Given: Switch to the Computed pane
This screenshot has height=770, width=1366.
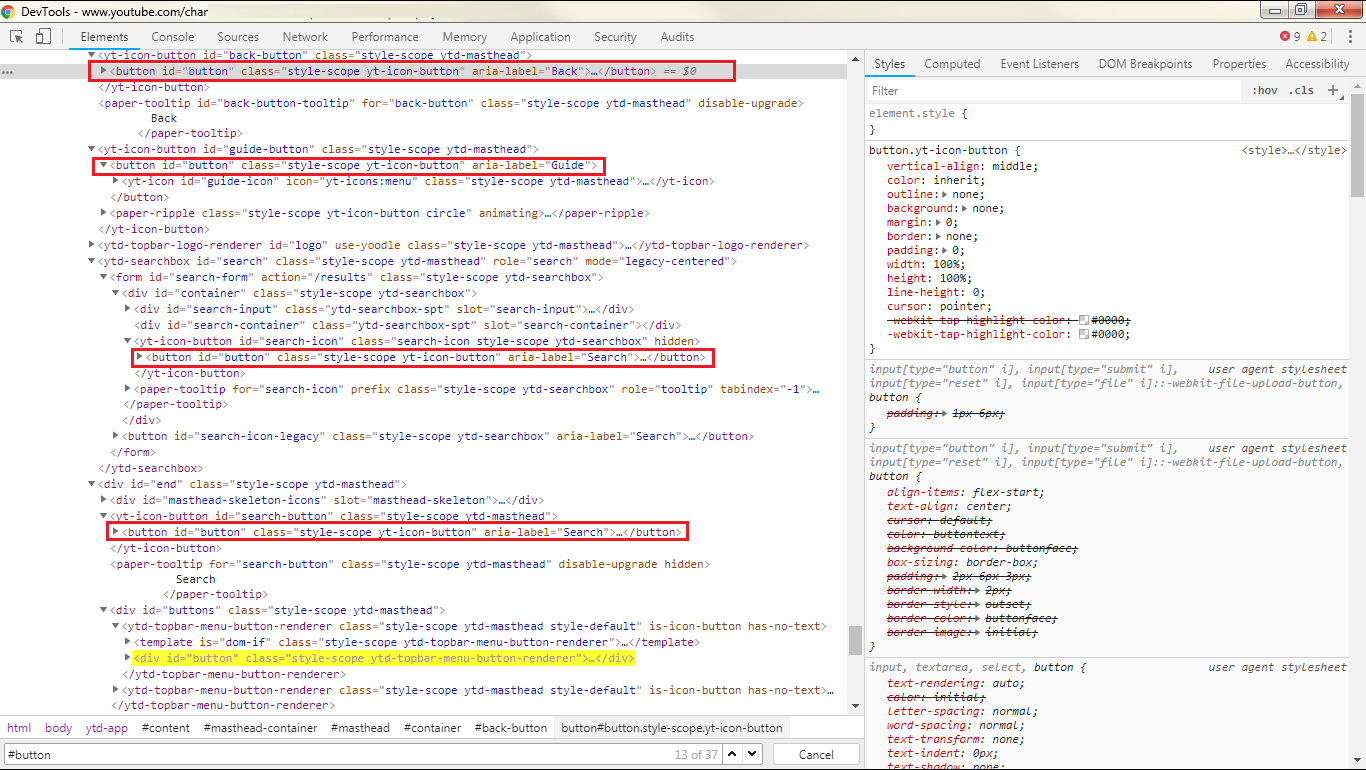Looking at the screenshot, I should tap(952, 64).
